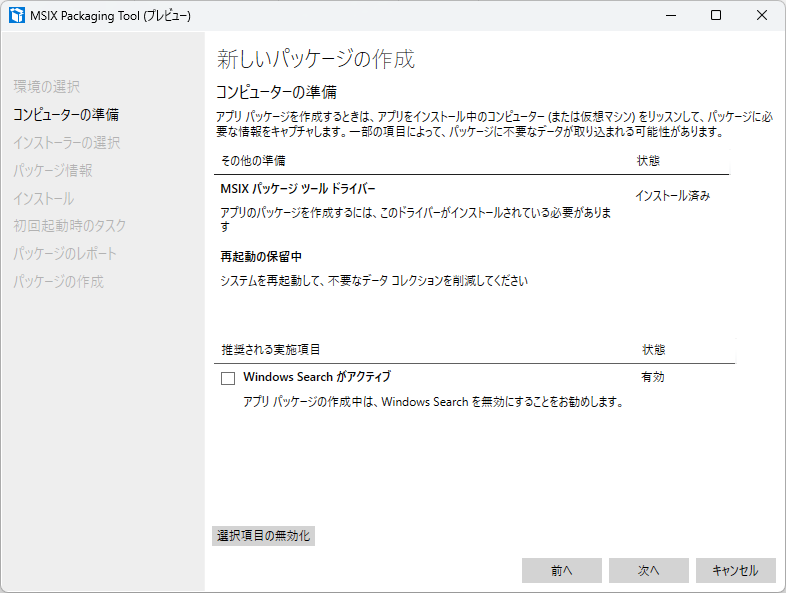786x593 pixels.
Task: Open the インストーラーの選択 step
Action: [67, 142]
